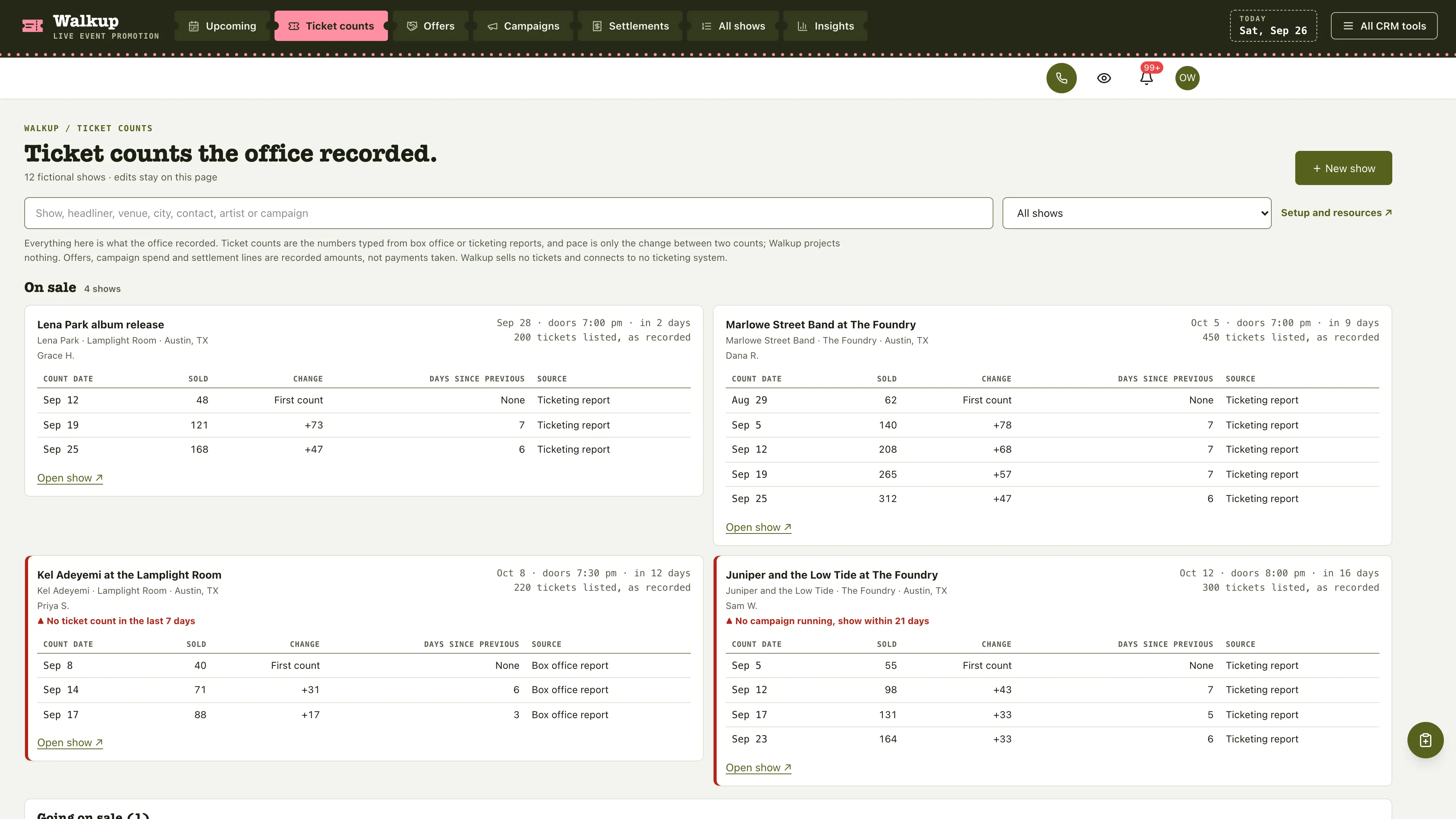Click Aug 29 count date in Marlowe table
Viewport: 1456px width, 819px height.
tap(749, 400)
